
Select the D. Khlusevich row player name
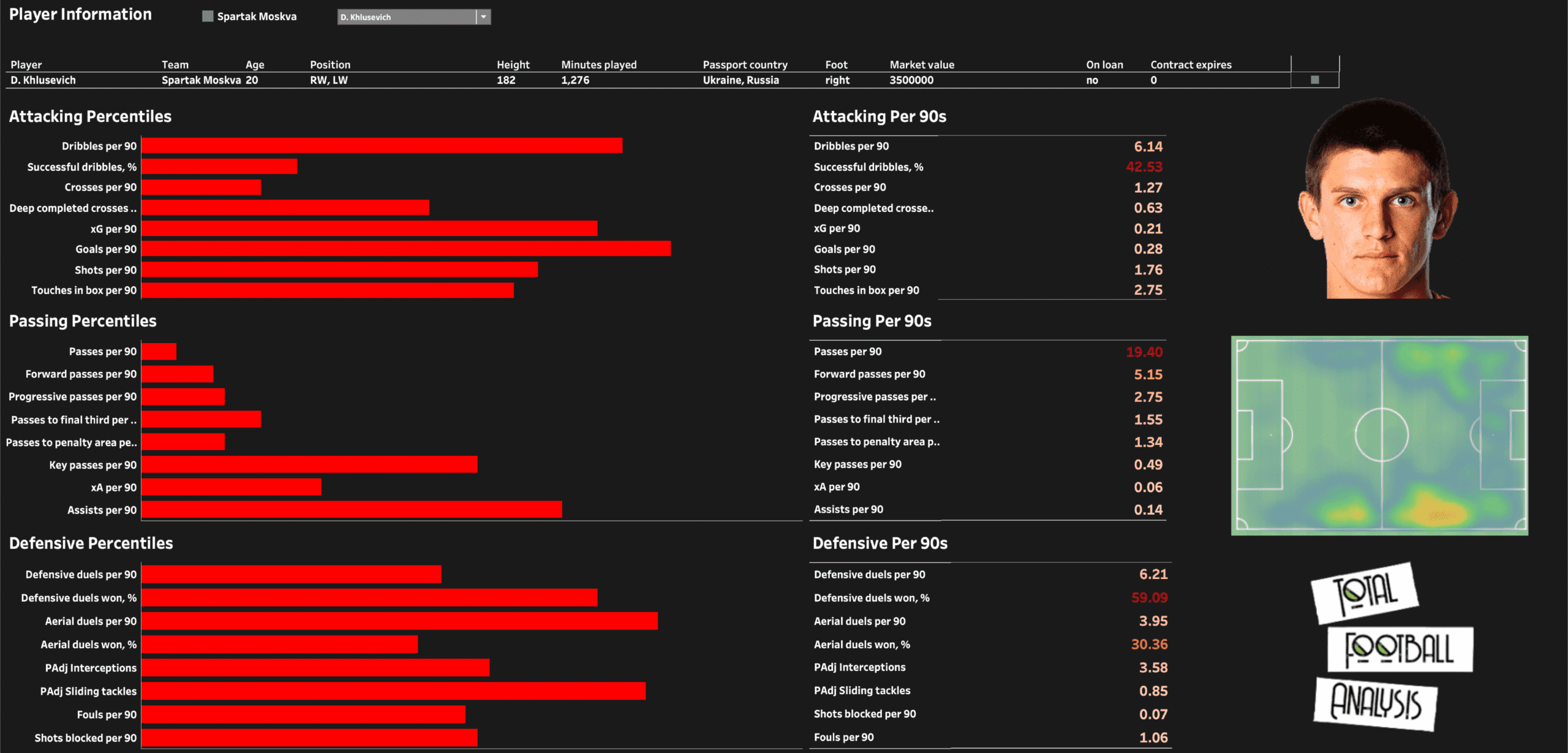pyautogui.click(x=43, y=80)
